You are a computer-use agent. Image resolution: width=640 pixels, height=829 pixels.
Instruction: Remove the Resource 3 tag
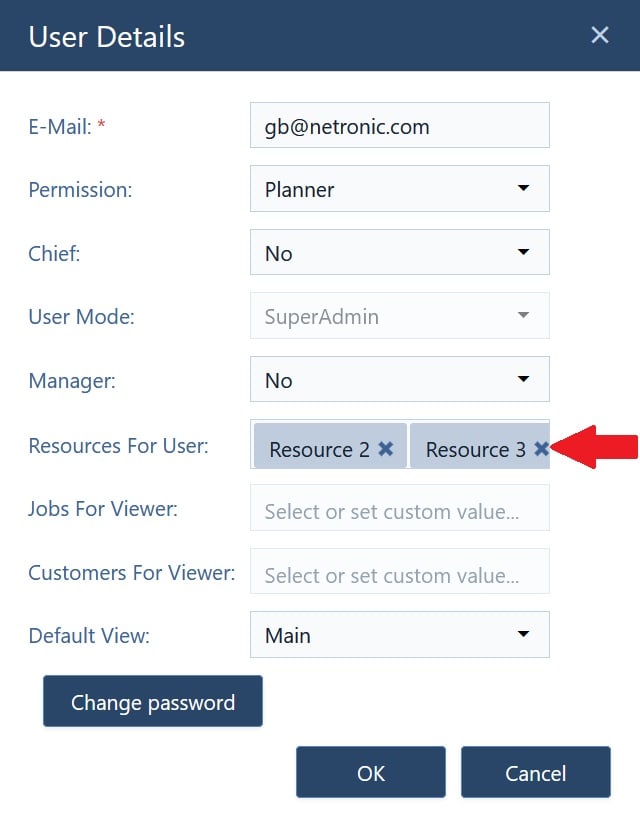pyautogui.click(x=541, y=450)
